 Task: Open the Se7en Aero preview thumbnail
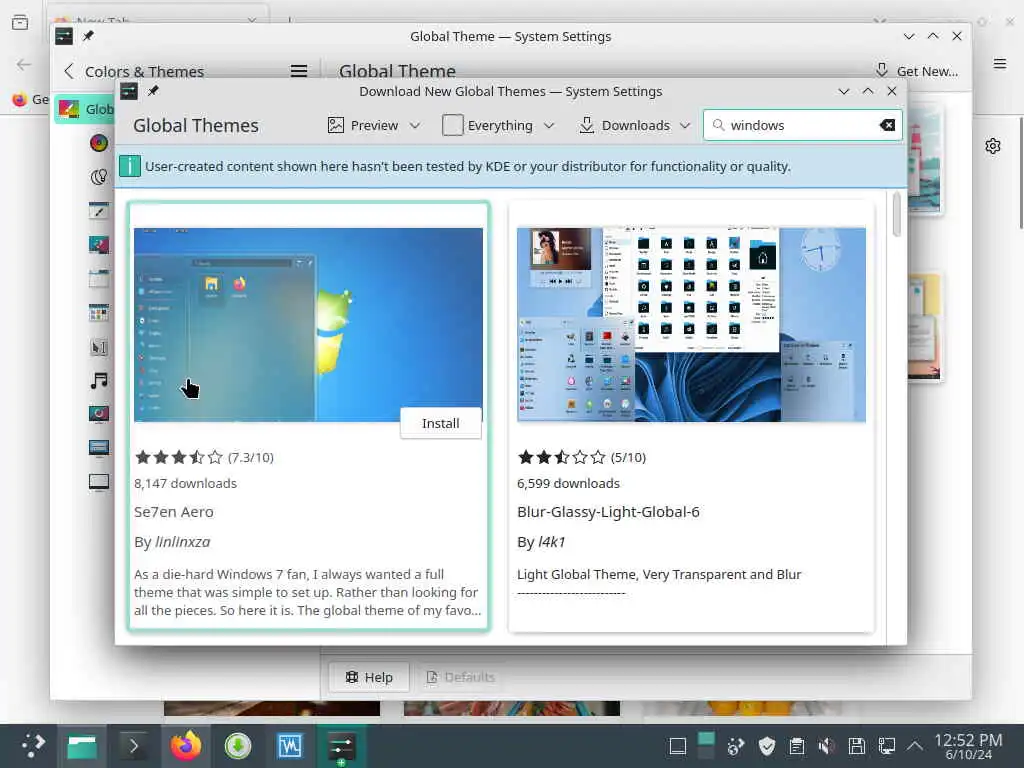(x=308, y=325)
